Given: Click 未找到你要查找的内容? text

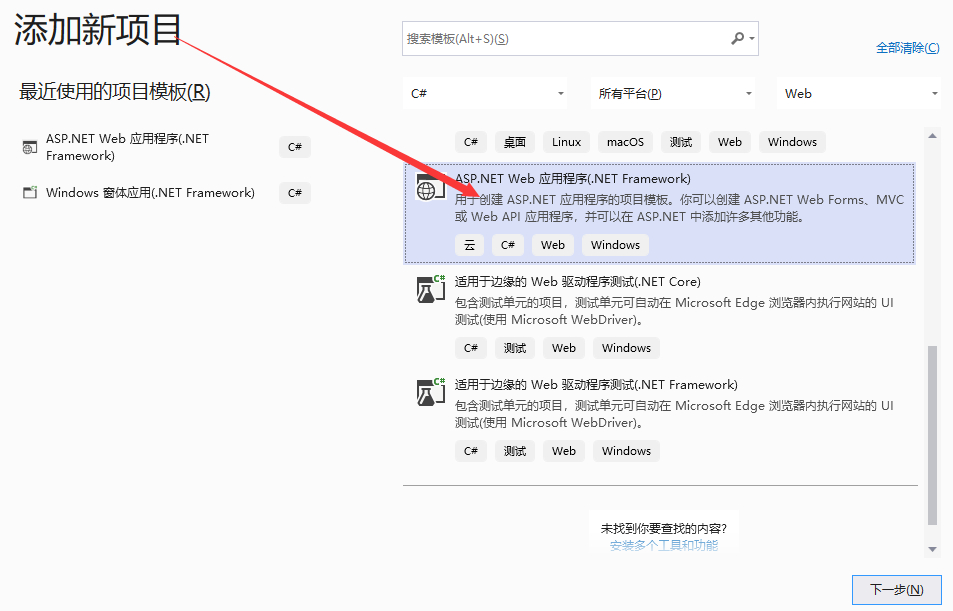Looking at the screenshot, I should [664, 528].
